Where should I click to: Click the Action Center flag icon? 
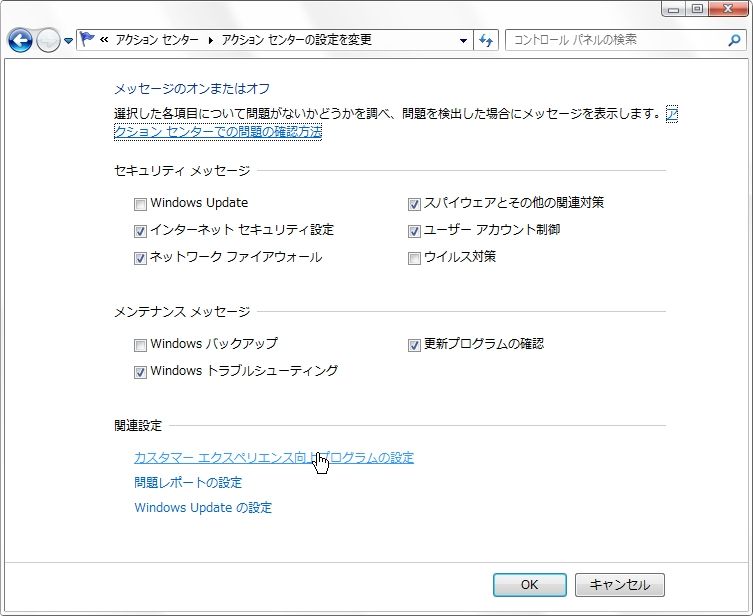[87, 39]
